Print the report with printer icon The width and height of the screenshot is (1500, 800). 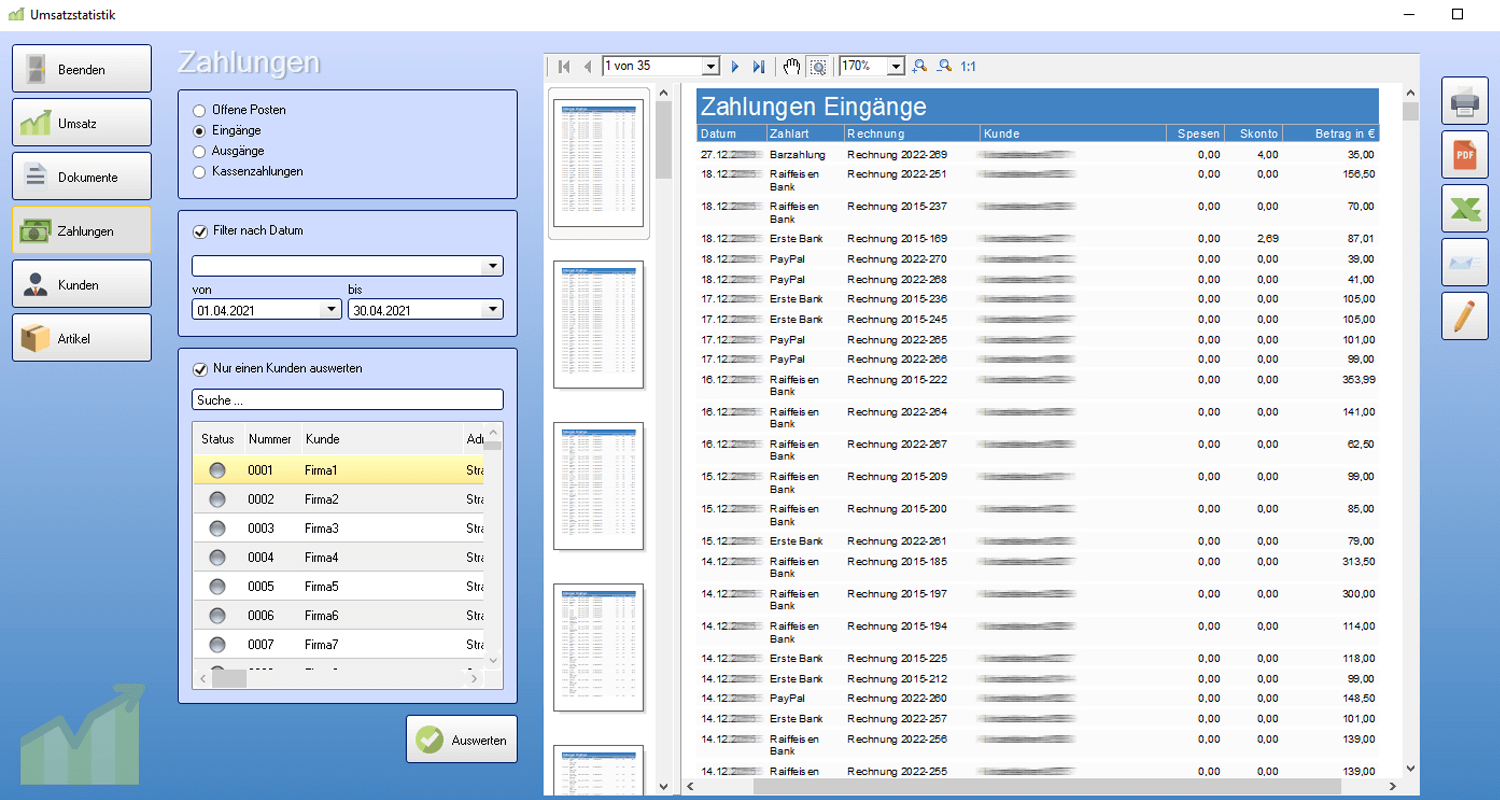[x=1464, y=100]
